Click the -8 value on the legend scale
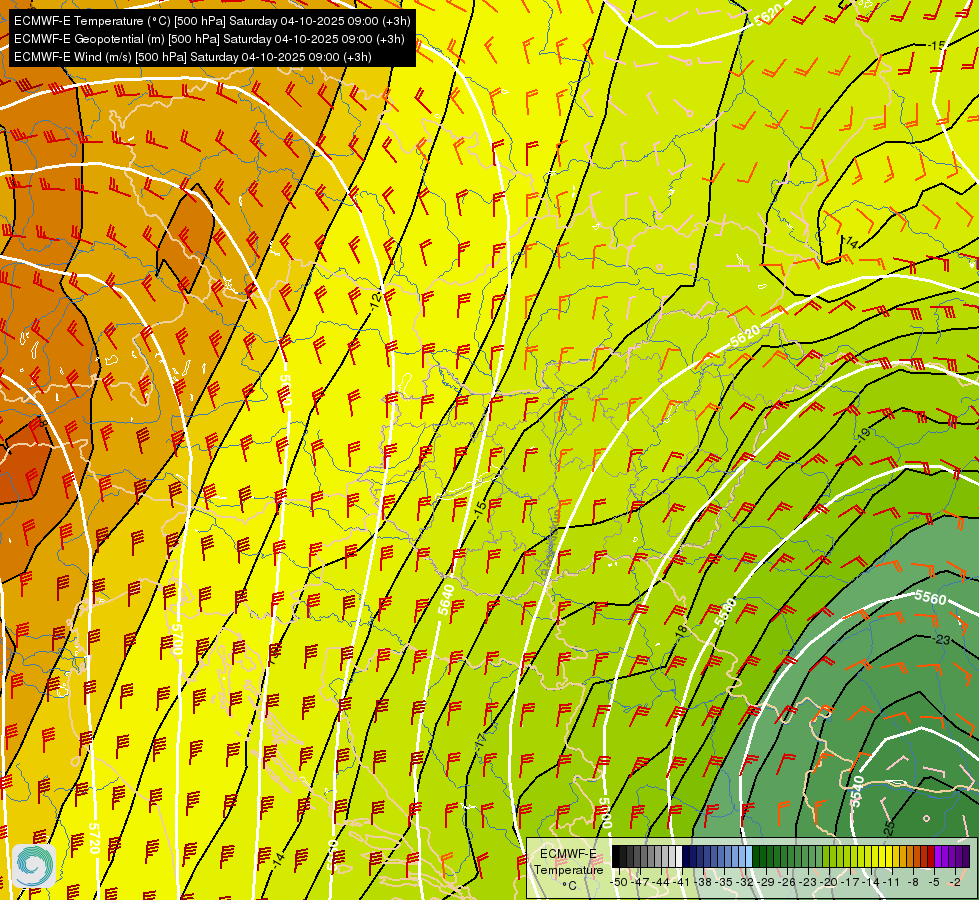Image resolution: width=979 pixels, height=900 pixels. coord(913,883)
